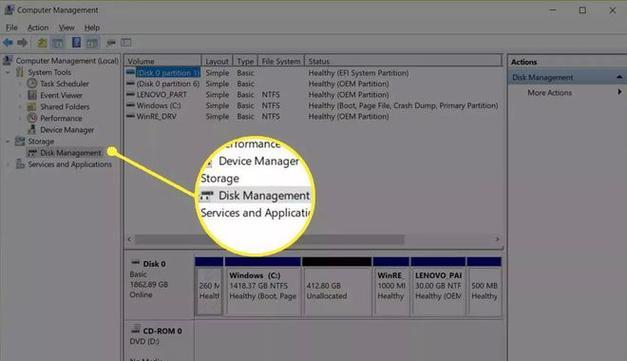Click the Services and Applications gear icon
Image resolution: width=627 pixels, height=361 pixels.
20,164
